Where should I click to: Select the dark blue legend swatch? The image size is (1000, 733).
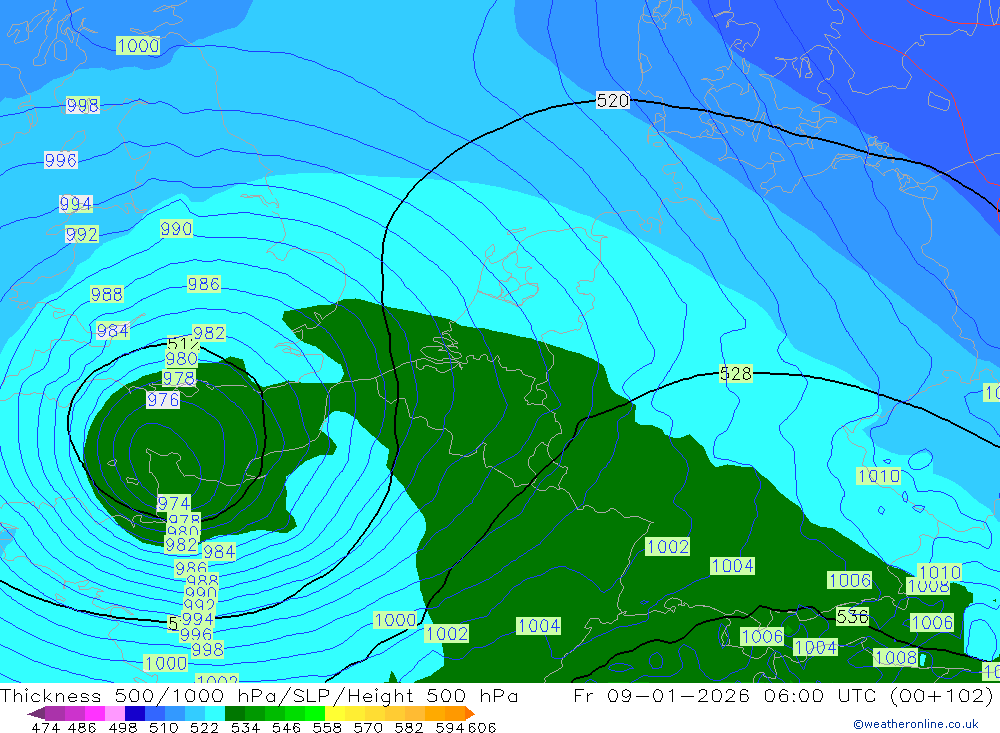135,713
